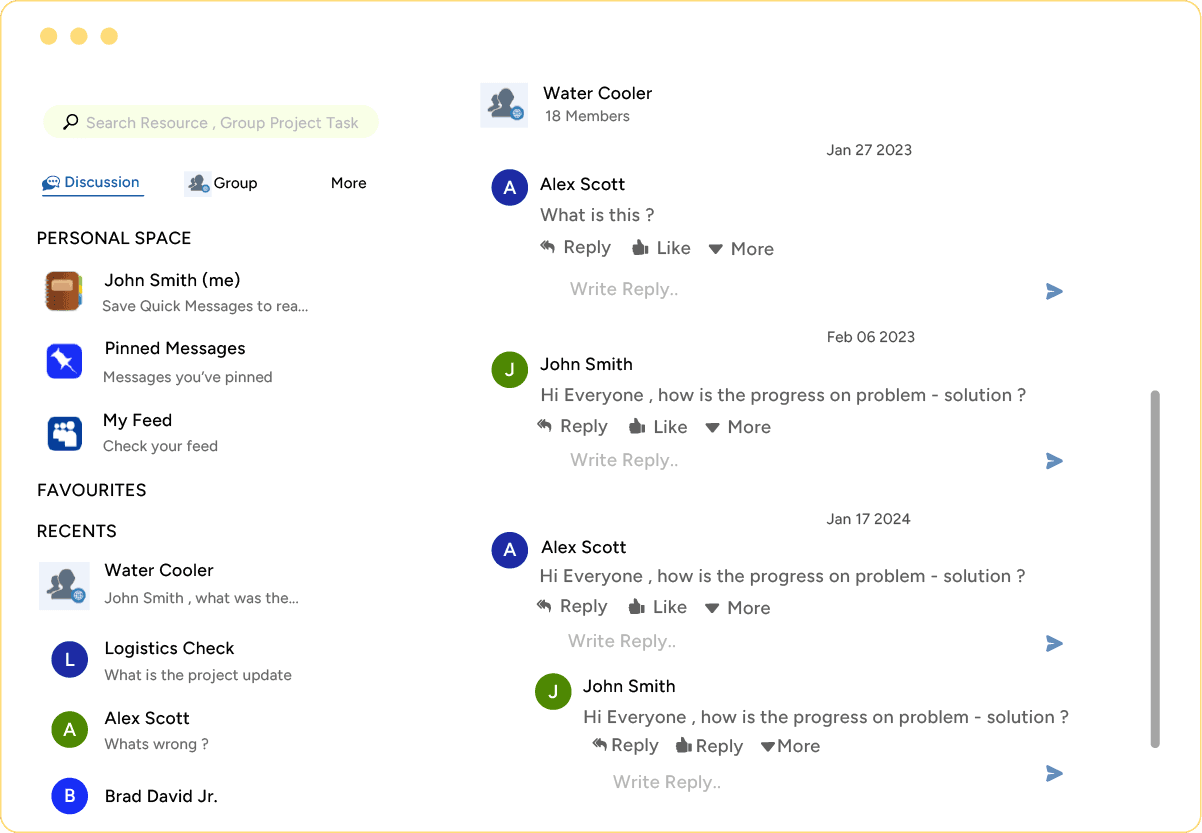The height and width of the screenshot is (833, 1202).
Task: Click the search magnifier icon
Action: pos(69,121)
